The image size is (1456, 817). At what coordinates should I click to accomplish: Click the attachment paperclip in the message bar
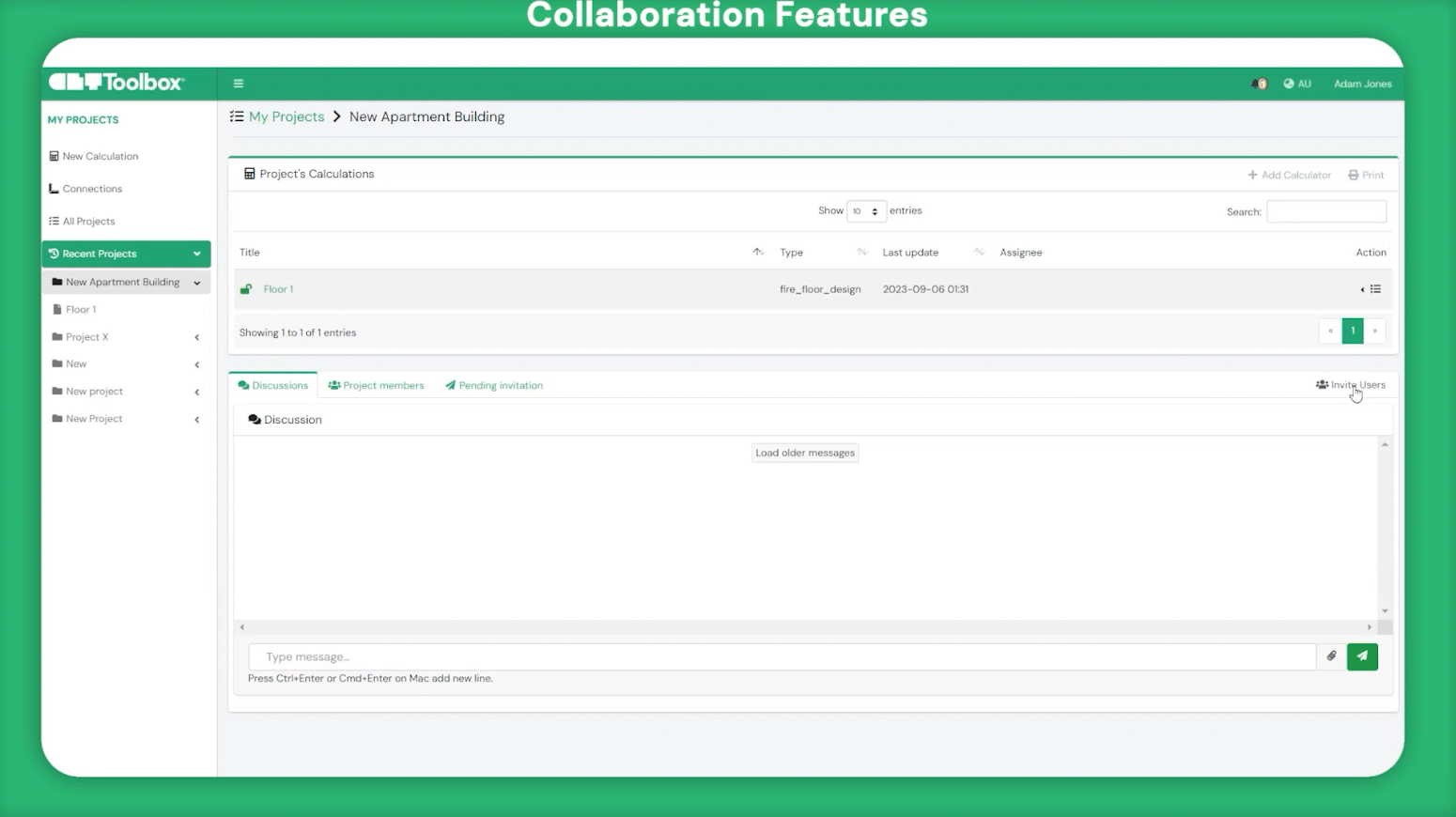[x=1331, y=656]
